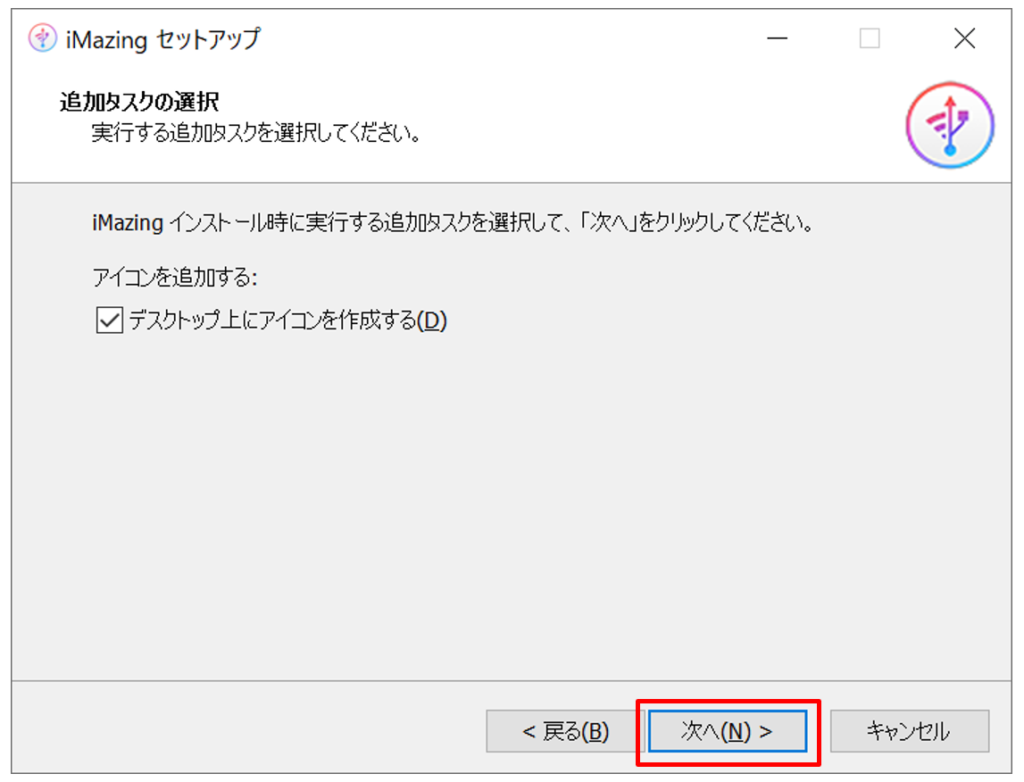Click the デスクトップ上にアイコンを作成する(D) label text
Viewport: 1024px width, 782px height.
point(287,320)
